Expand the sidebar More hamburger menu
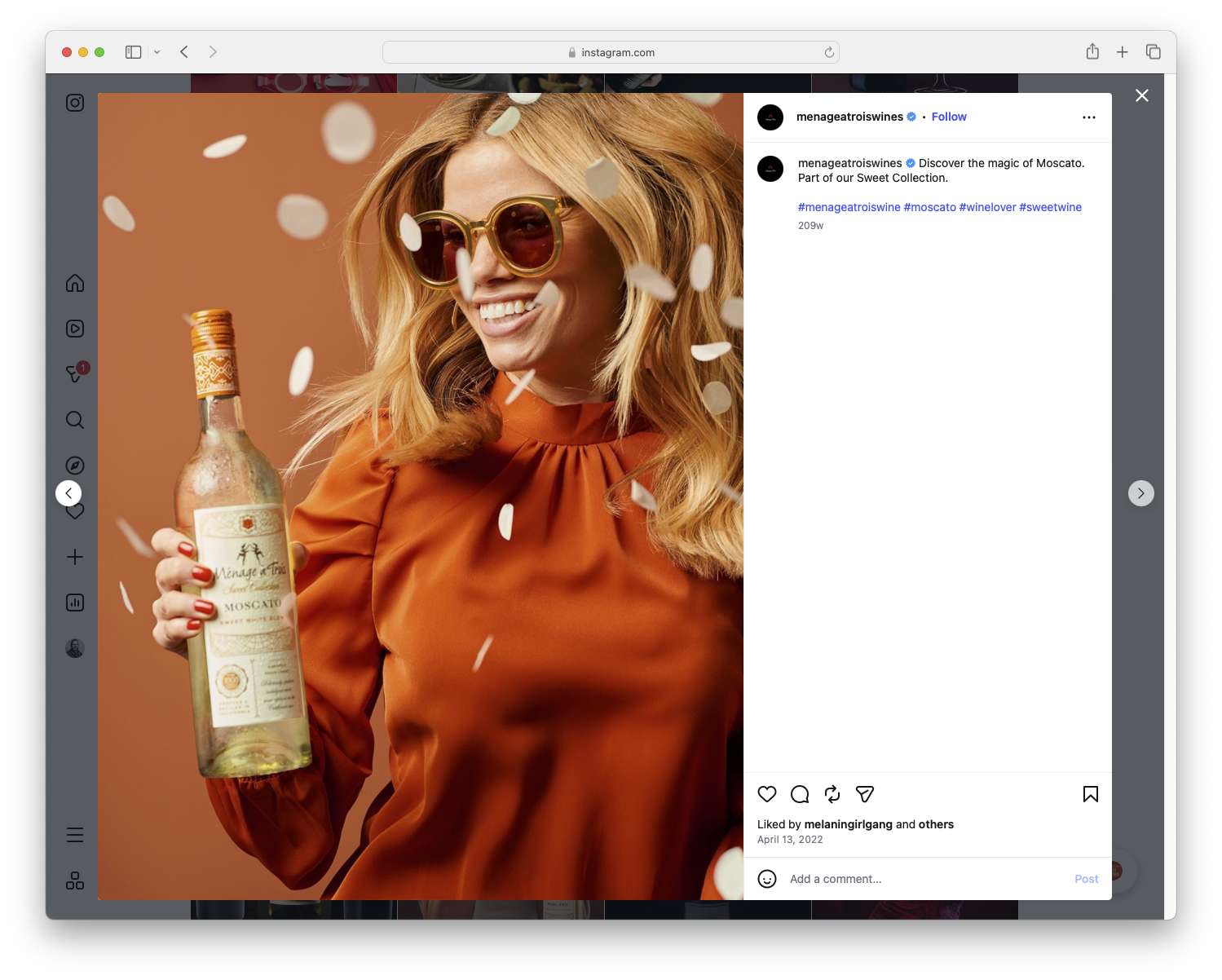This screenshot has width=1222, height=980. (74, 834)
